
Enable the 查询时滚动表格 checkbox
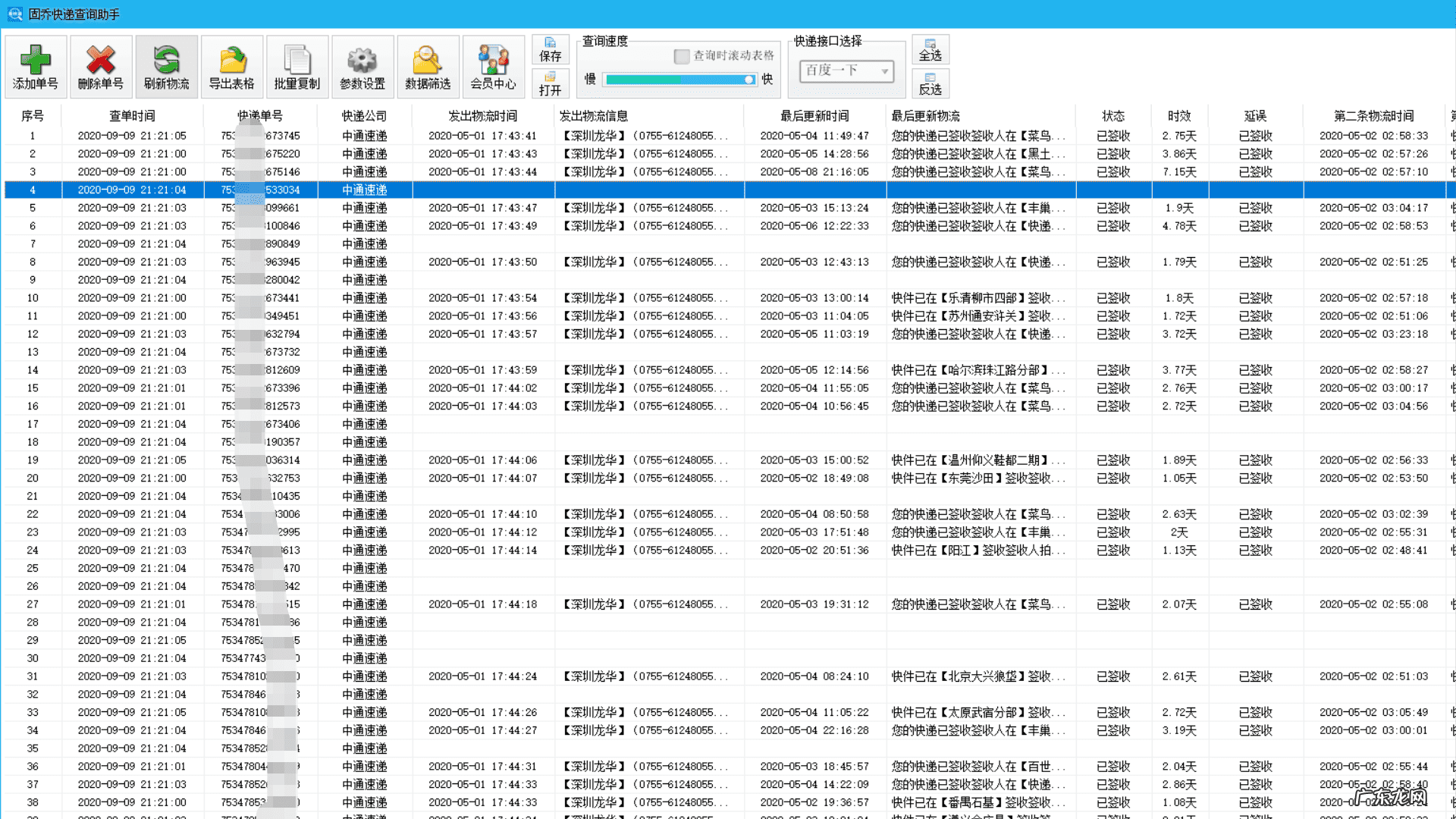coord(682,57)
